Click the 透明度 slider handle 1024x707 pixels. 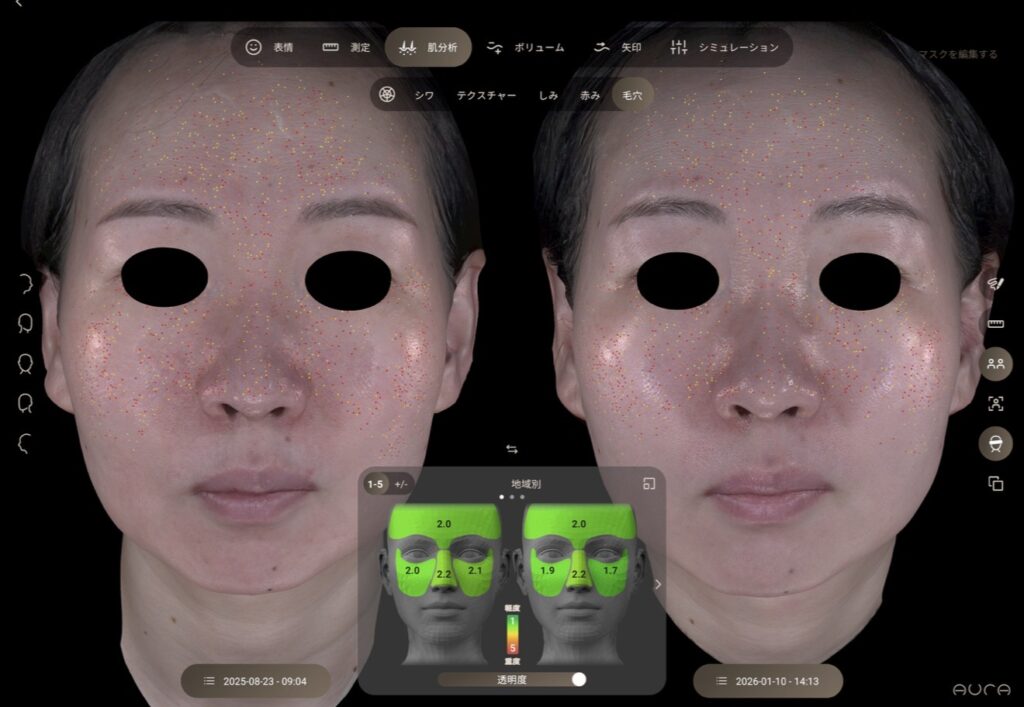[578, 679]
